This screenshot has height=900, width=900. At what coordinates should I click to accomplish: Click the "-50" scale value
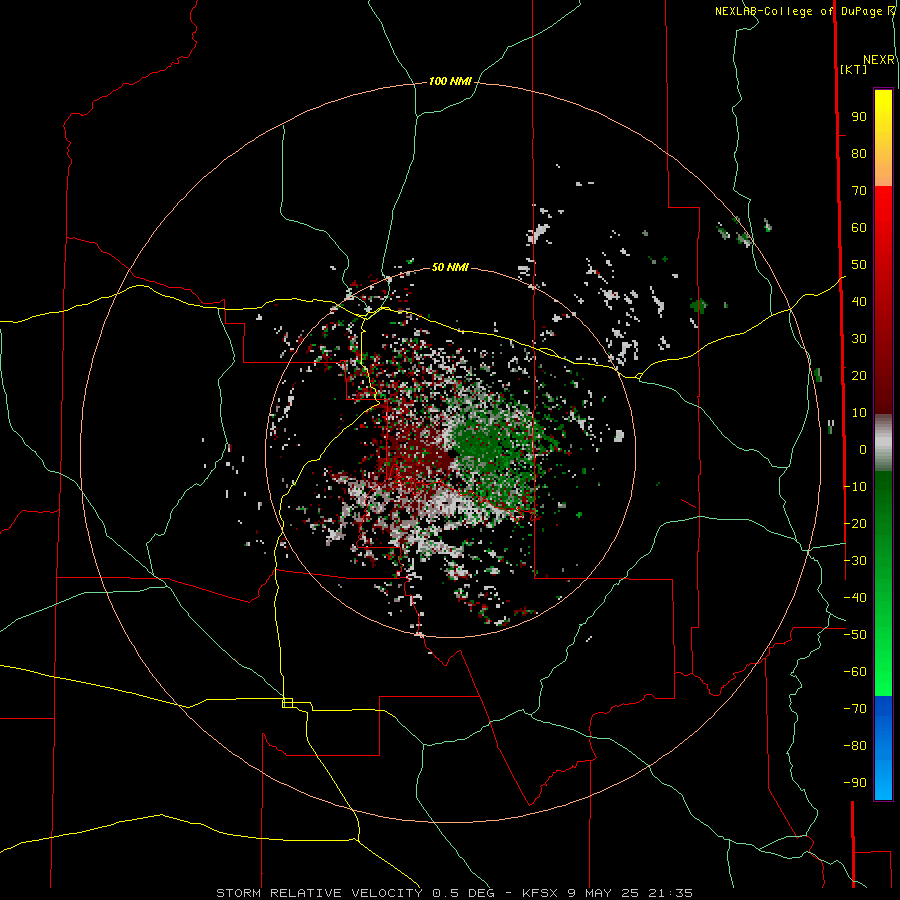[855, 635]
